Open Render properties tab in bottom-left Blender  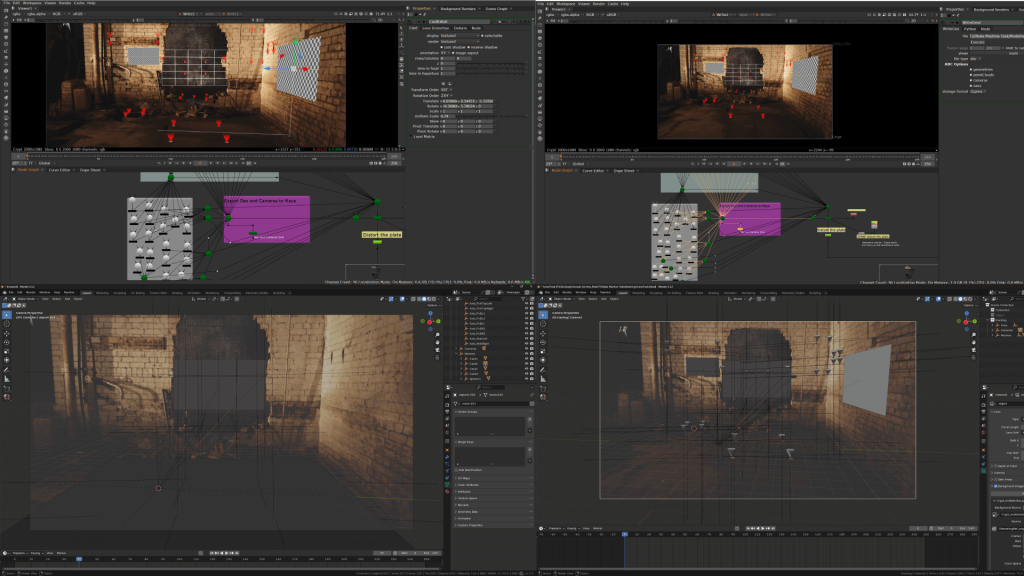pos(447,404)
